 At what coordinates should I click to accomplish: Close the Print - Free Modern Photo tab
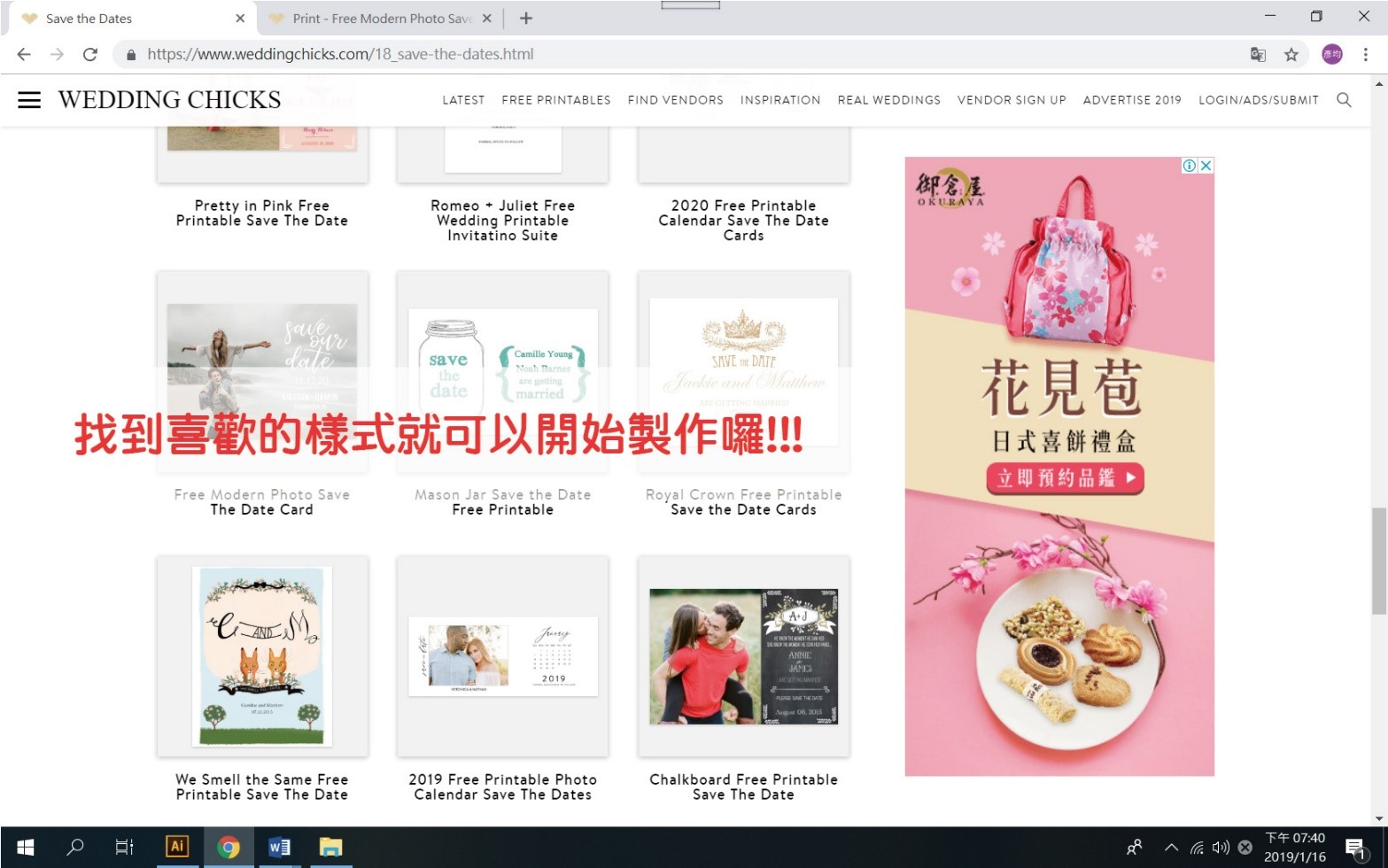pos(486,18)
